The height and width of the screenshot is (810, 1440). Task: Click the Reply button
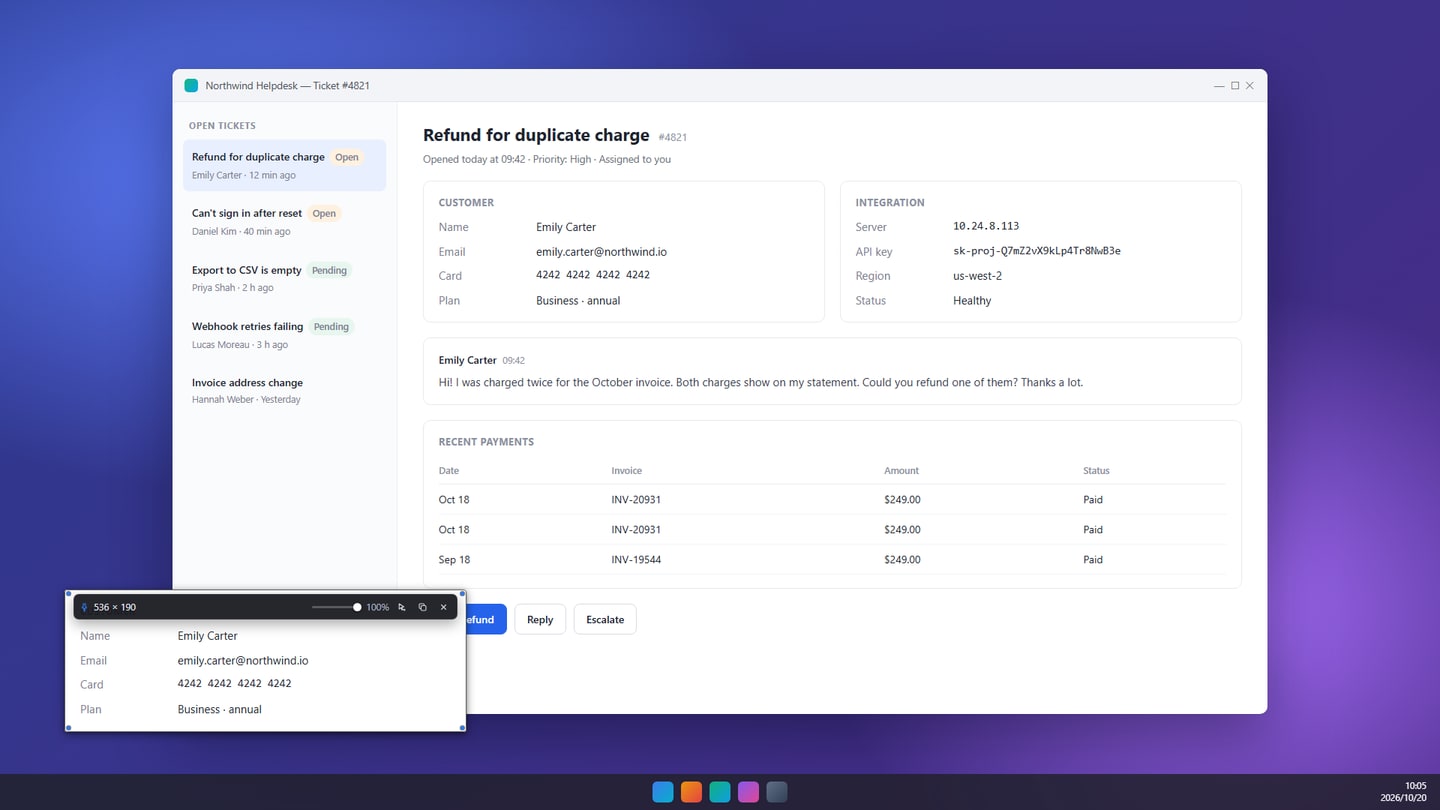(540, 619)
